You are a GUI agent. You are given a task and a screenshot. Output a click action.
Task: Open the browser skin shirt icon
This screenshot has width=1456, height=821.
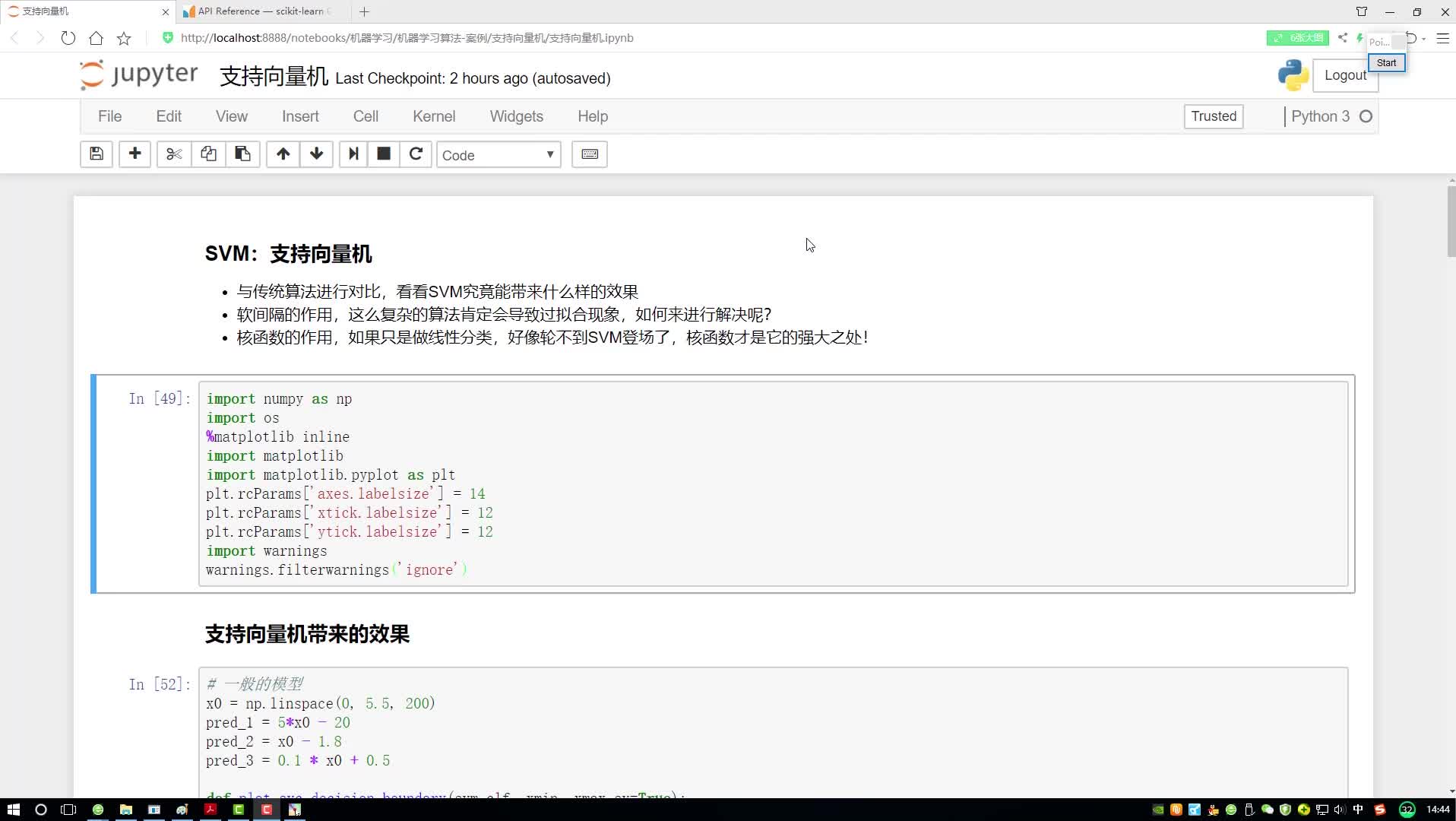point(1361,11)
